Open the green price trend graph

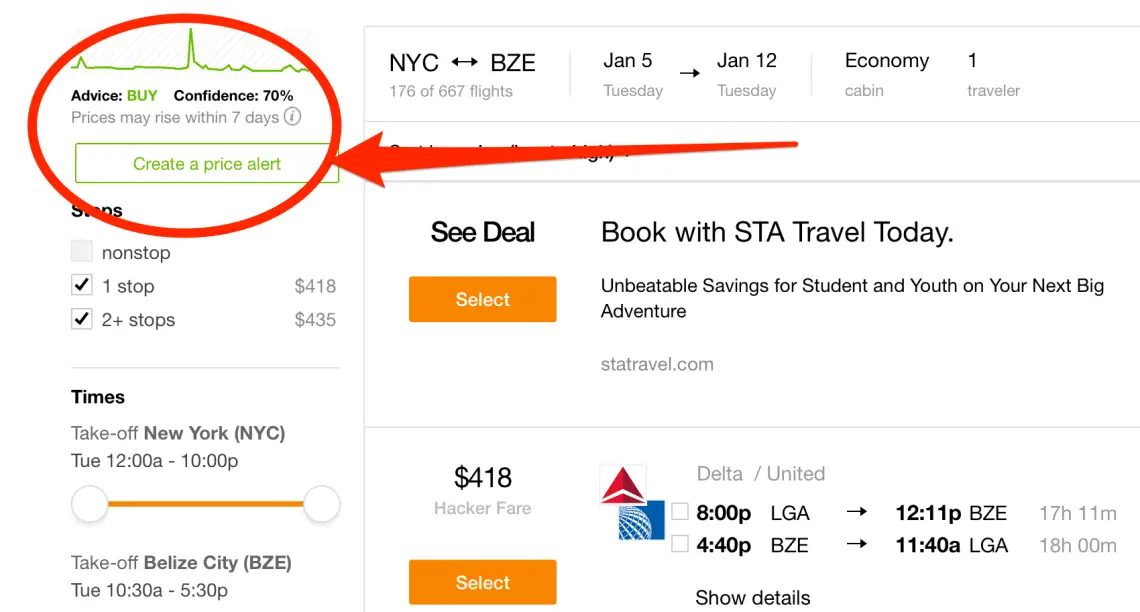tap(190, 52)
